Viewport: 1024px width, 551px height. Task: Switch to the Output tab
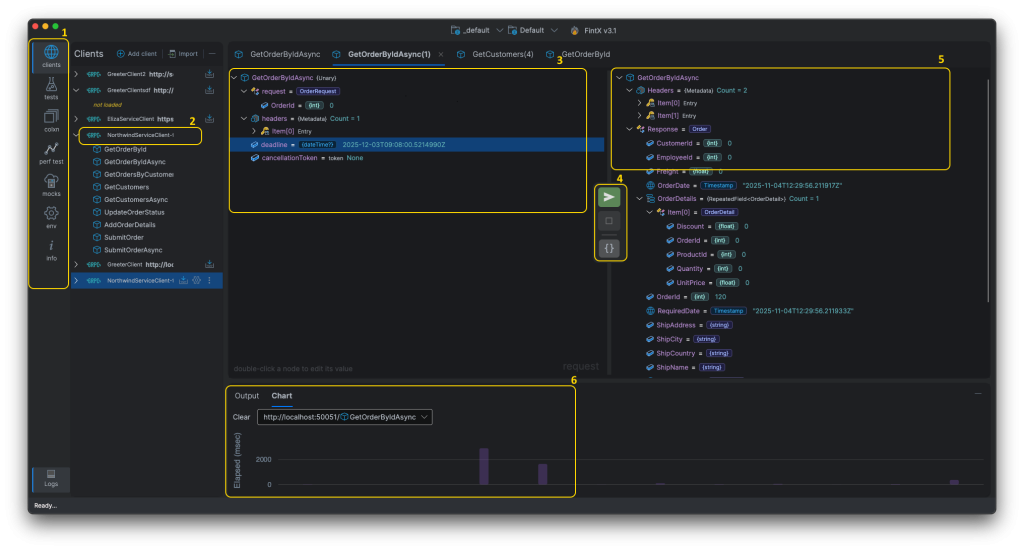(246, 395)
